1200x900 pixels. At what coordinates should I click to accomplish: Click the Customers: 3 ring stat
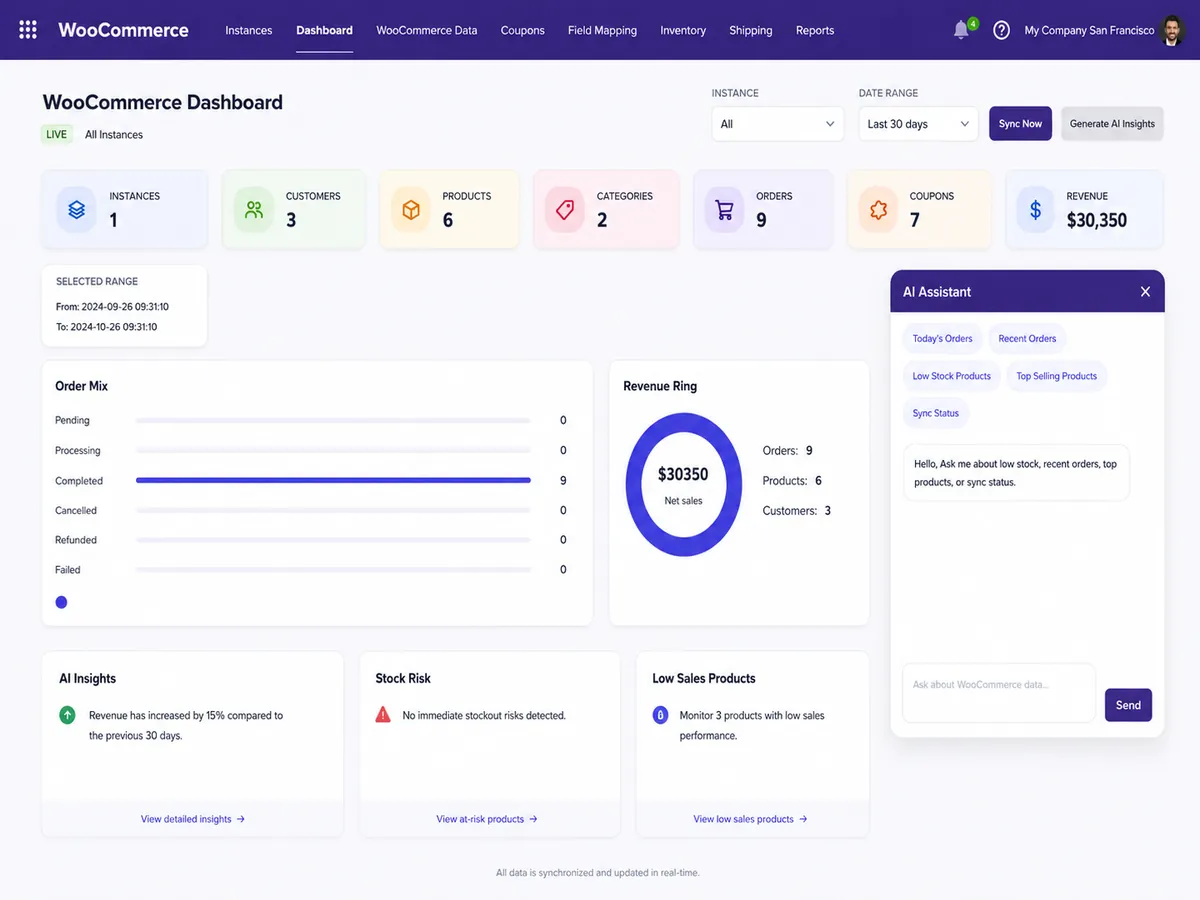point(797,511)
